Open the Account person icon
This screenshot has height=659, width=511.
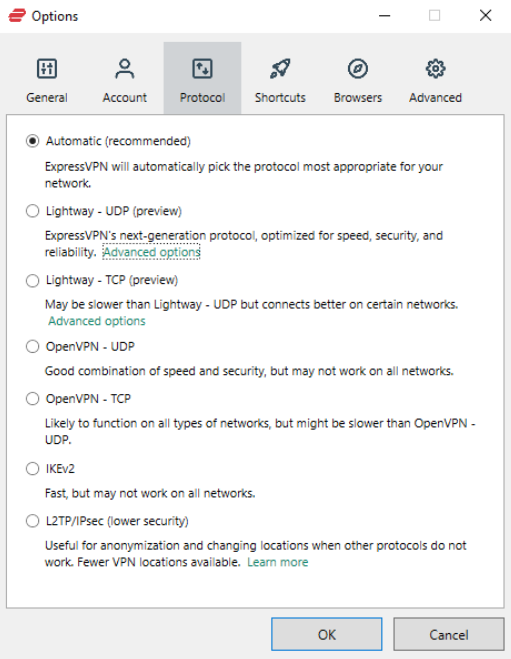tap(124, 69)
